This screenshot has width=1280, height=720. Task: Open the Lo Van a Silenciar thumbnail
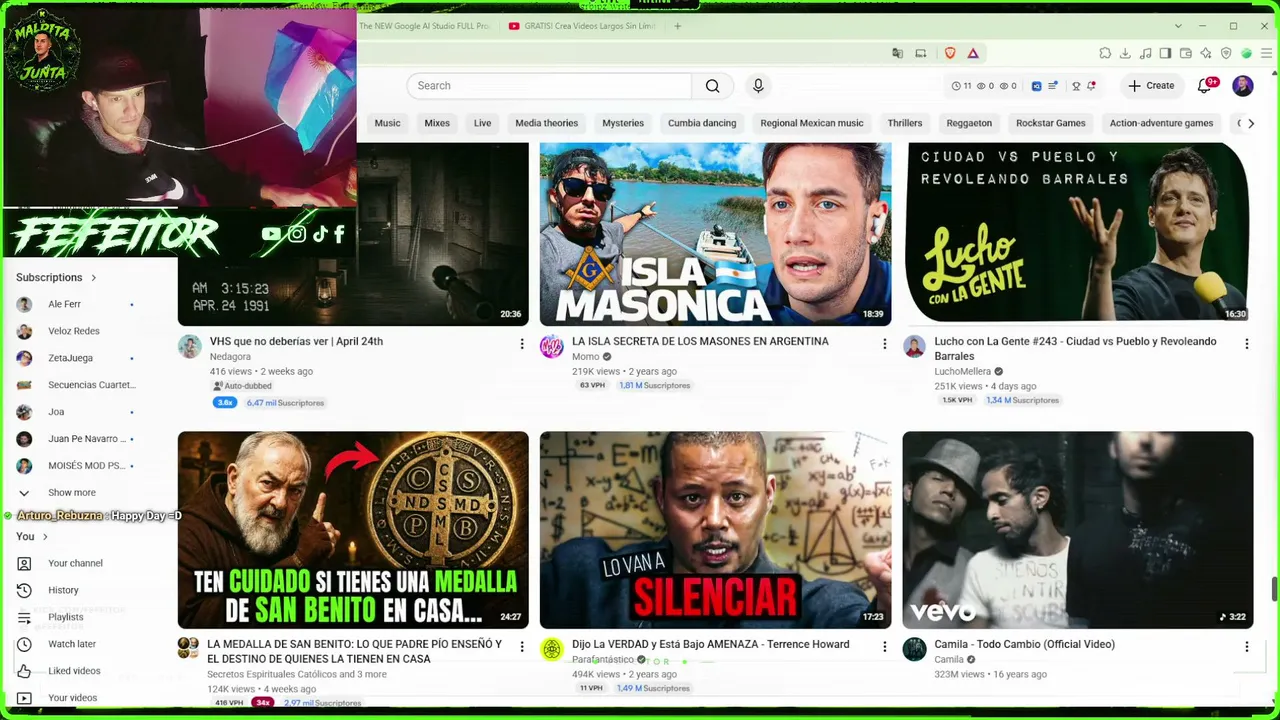pyautogui.click(x=715, y=530)
